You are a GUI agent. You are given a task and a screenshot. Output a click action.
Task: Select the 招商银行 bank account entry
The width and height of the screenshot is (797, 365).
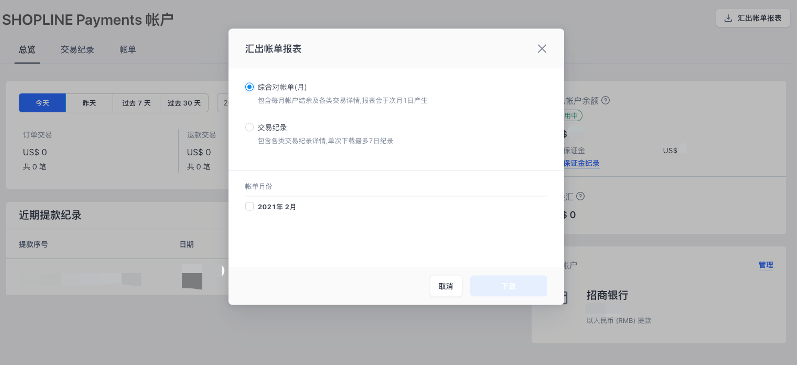(x=607, y=295)
